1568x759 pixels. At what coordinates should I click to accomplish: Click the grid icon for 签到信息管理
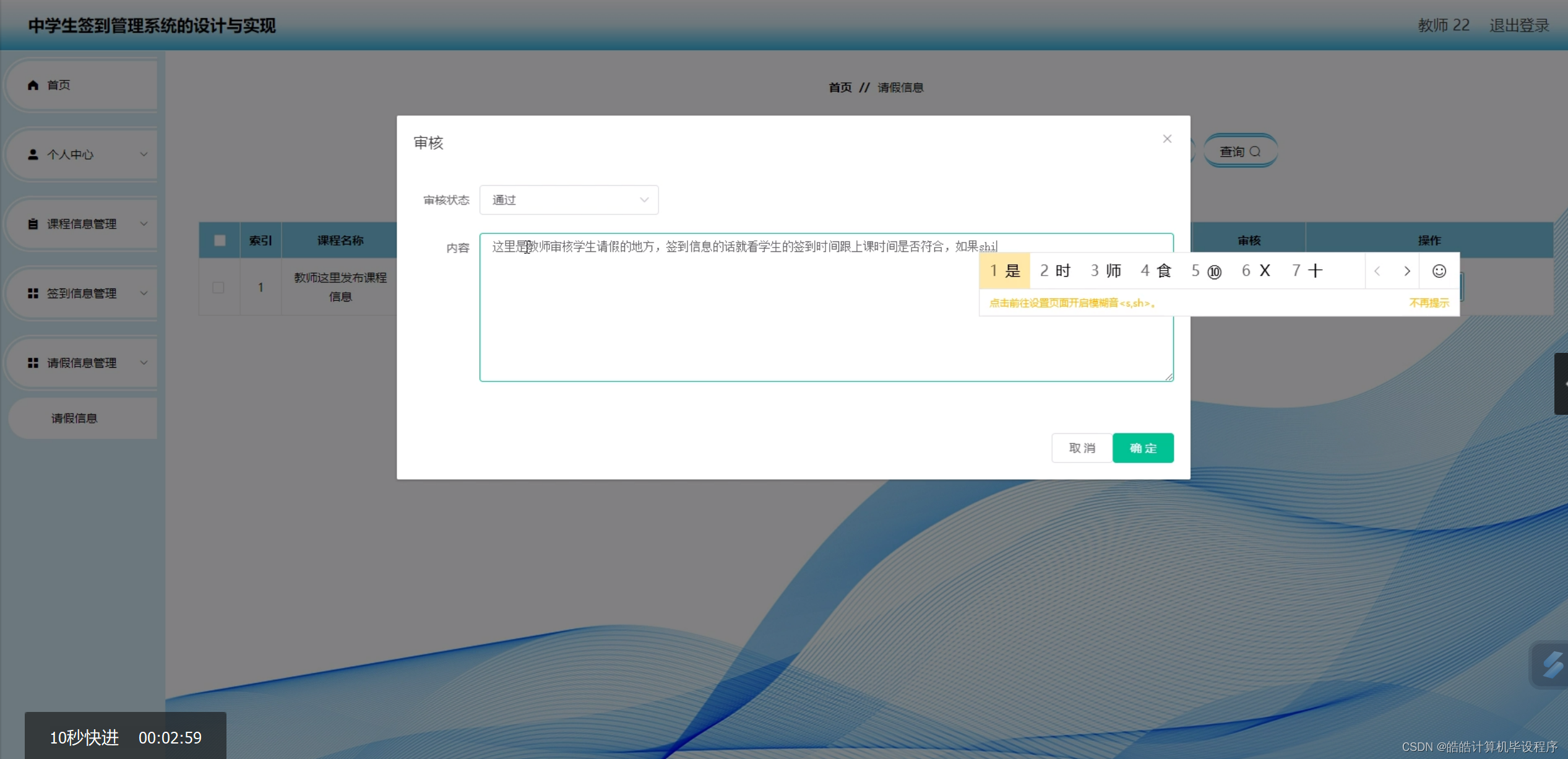coord(33,293)
